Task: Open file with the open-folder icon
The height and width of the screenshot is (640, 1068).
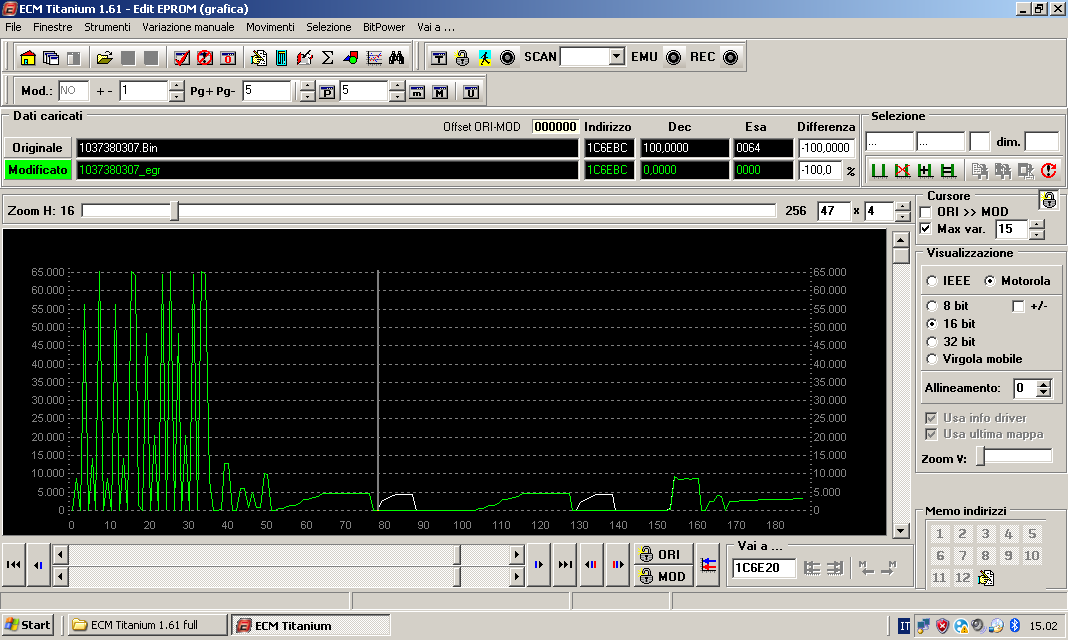Action: 104,58
